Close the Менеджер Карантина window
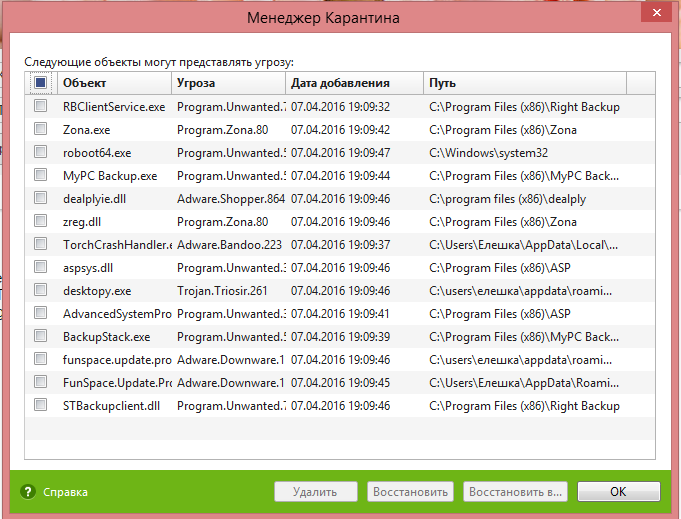The height and width of the screenshot is (519, 681). pyautogui.click(x=657, y=13)
